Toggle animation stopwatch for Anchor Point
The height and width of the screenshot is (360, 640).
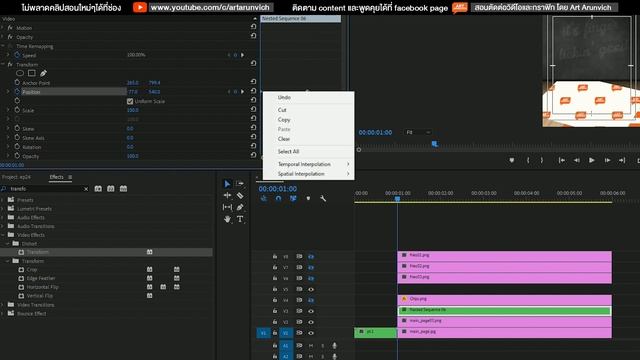(x=17, y=82)
